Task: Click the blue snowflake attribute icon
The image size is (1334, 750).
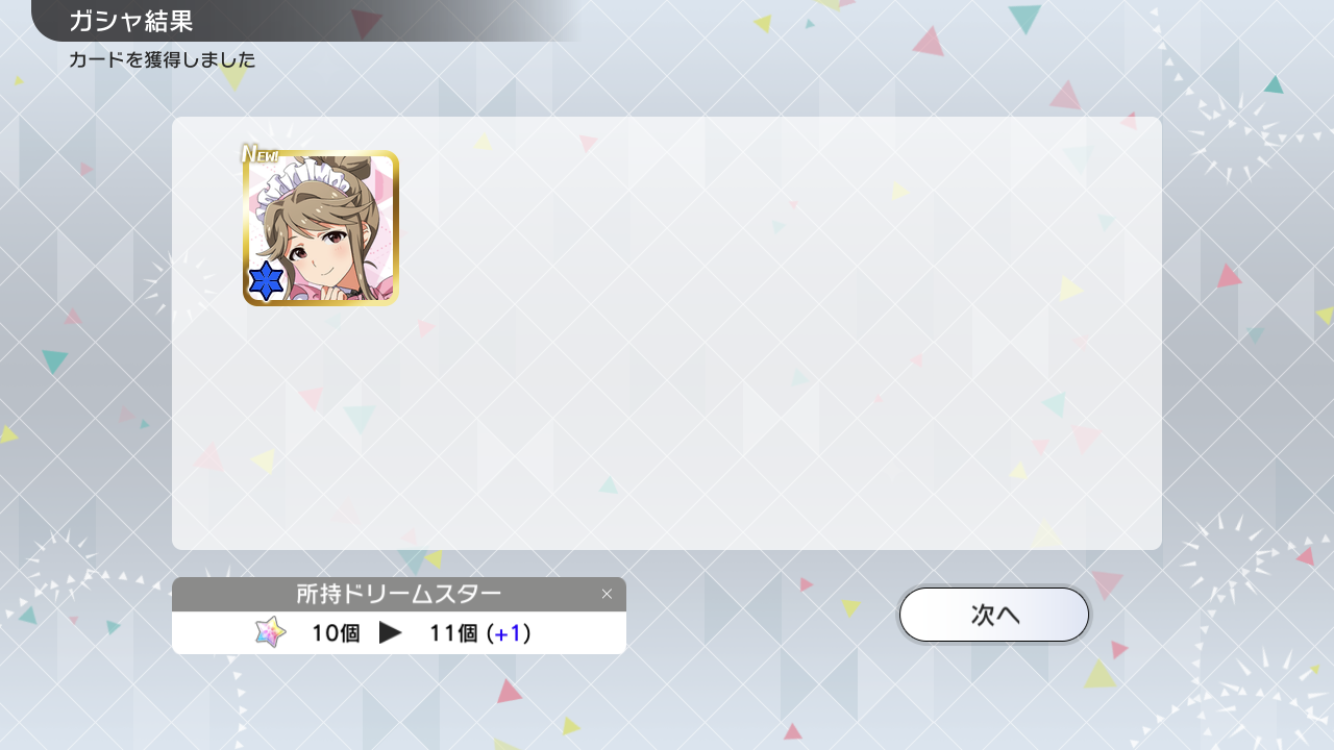Action: pyautogui.click(x=266, y=281)
